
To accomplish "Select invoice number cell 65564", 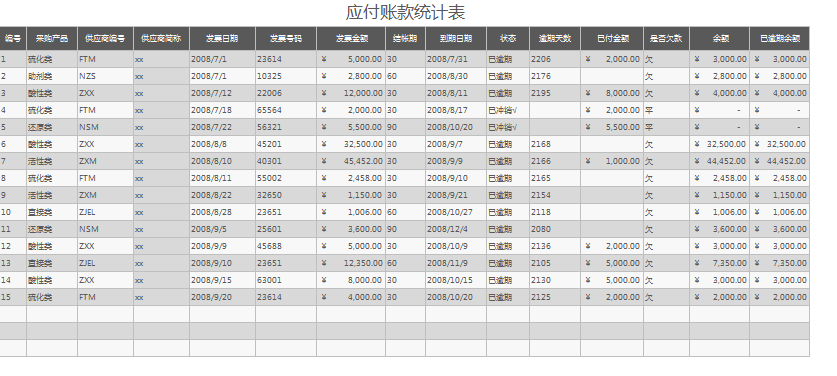I will pyautogui.click(x=286, y=111).
